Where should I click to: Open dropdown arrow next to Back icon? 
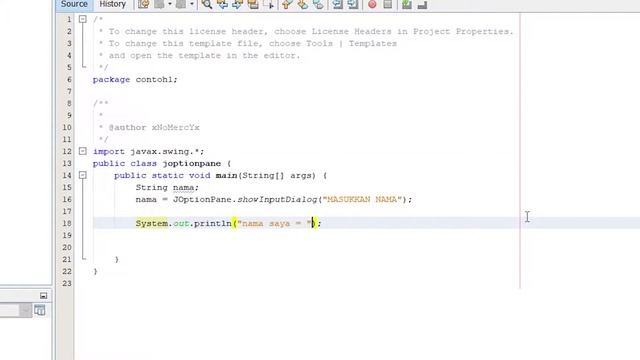tap(170, 4)
